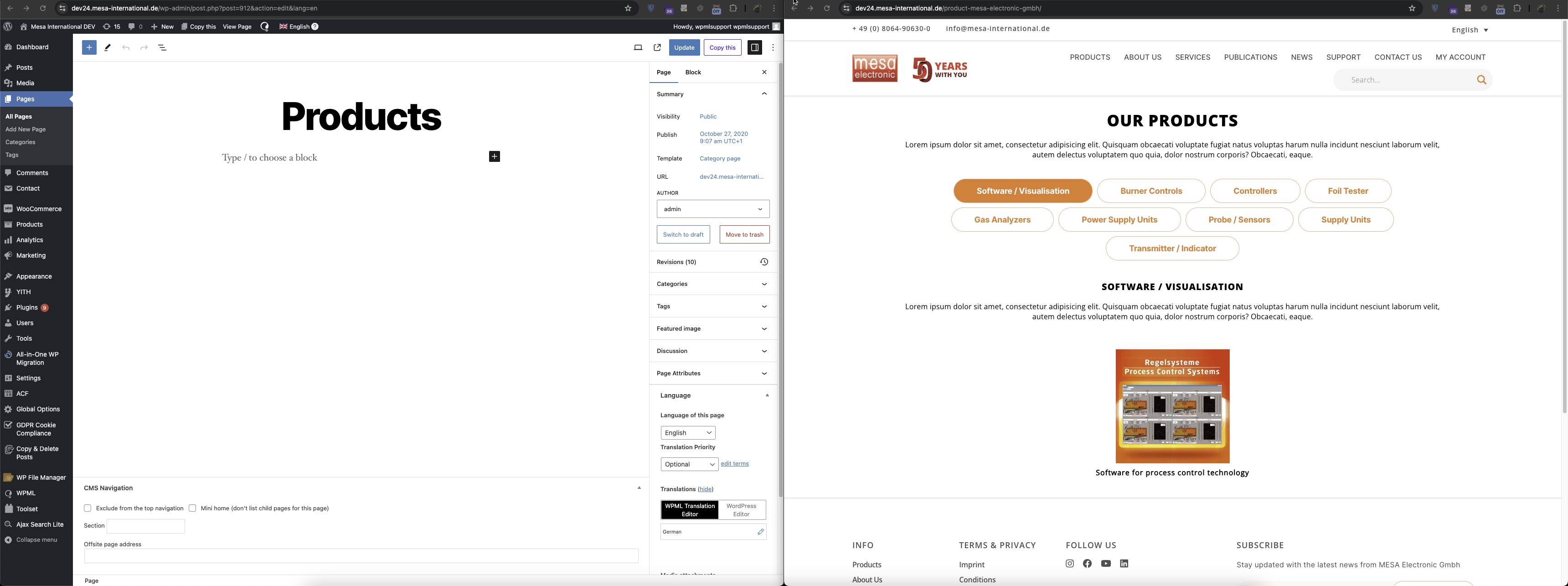Select WPML Translation Editor option
Viewport: 1568px width, 586px height.
click(x=690, y=510)
